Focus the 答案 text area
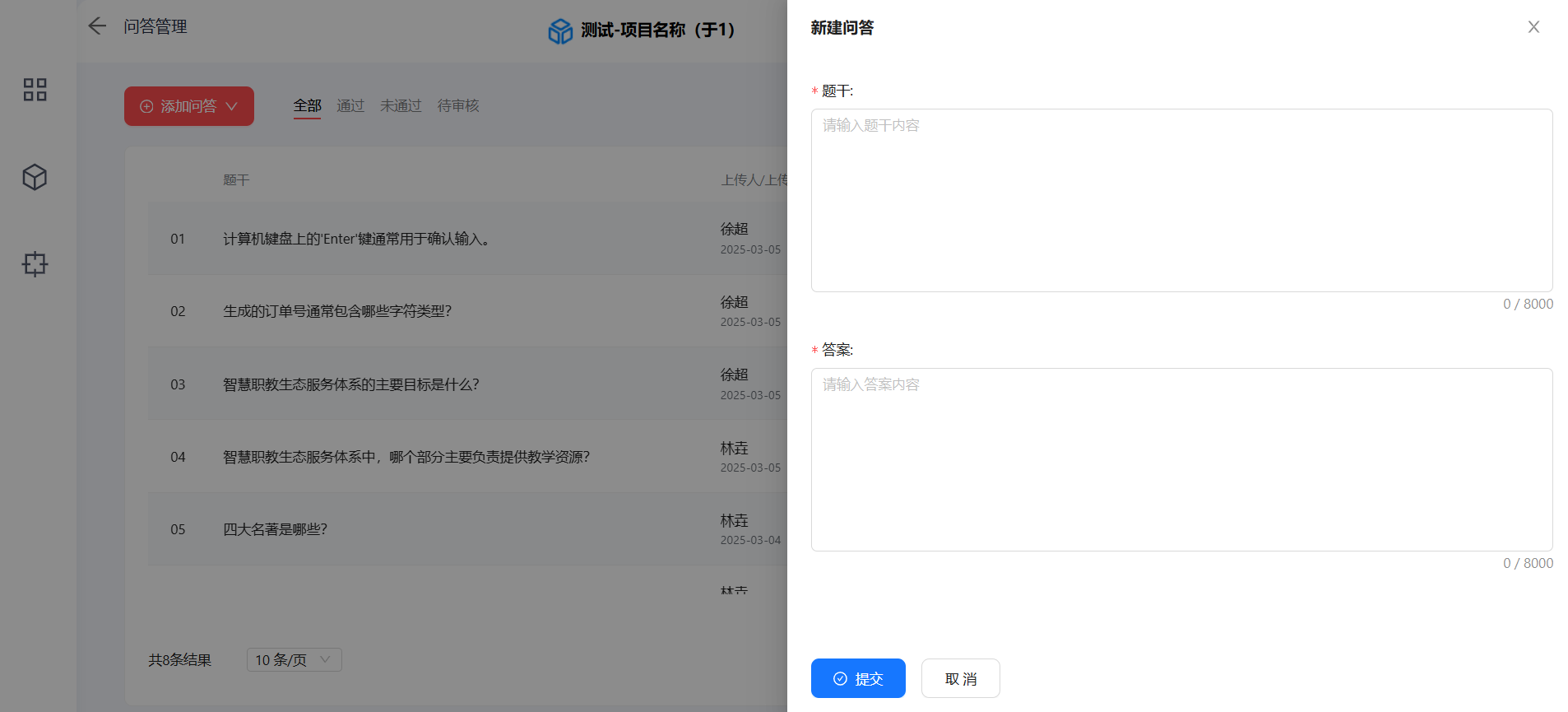This screenshot has height=712, width=1568. [1181, 459]
